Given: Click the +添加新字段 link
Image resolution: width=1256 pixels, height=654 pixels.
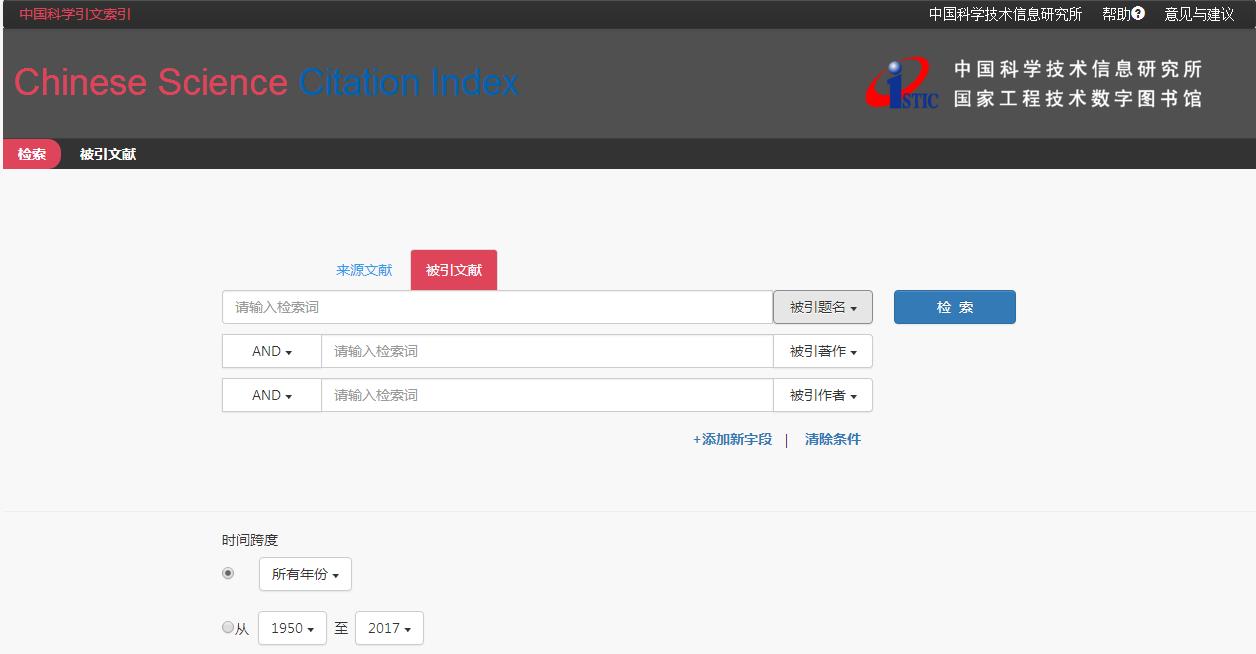Looking at the screenshot, I should (733, 439).
